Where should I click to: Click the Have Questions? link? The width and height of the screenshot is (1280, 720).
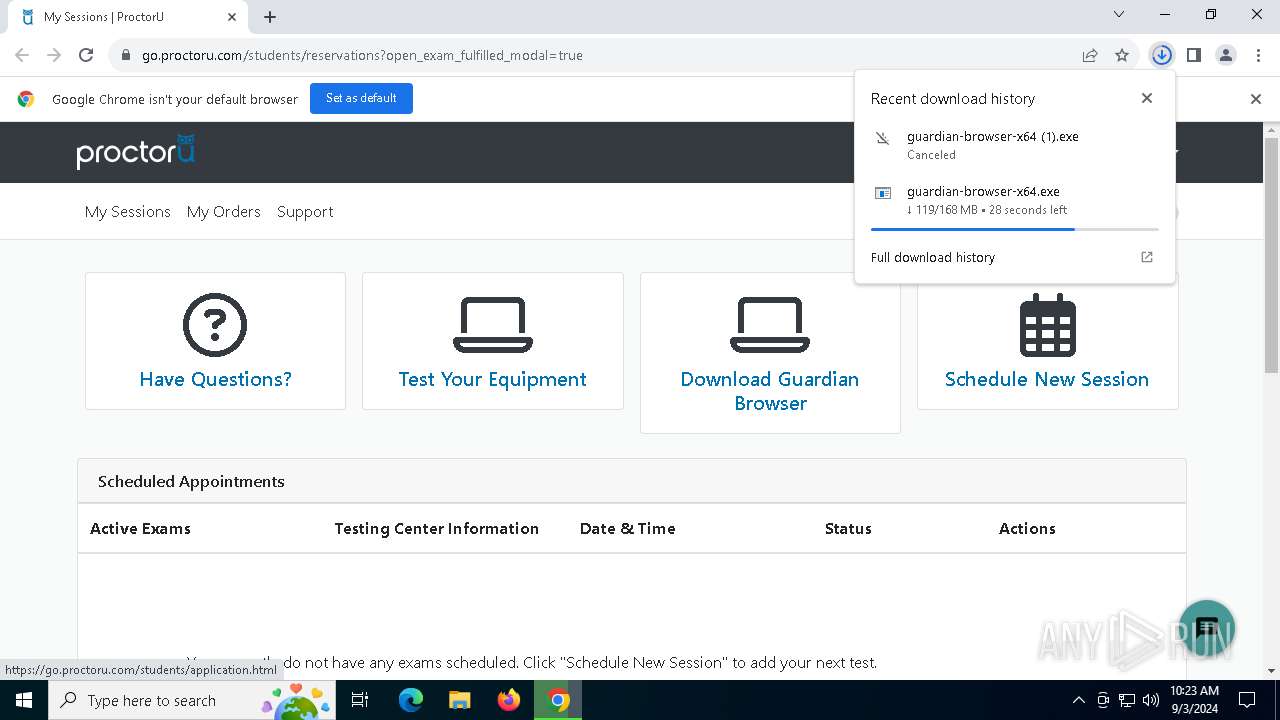[216, 379]
